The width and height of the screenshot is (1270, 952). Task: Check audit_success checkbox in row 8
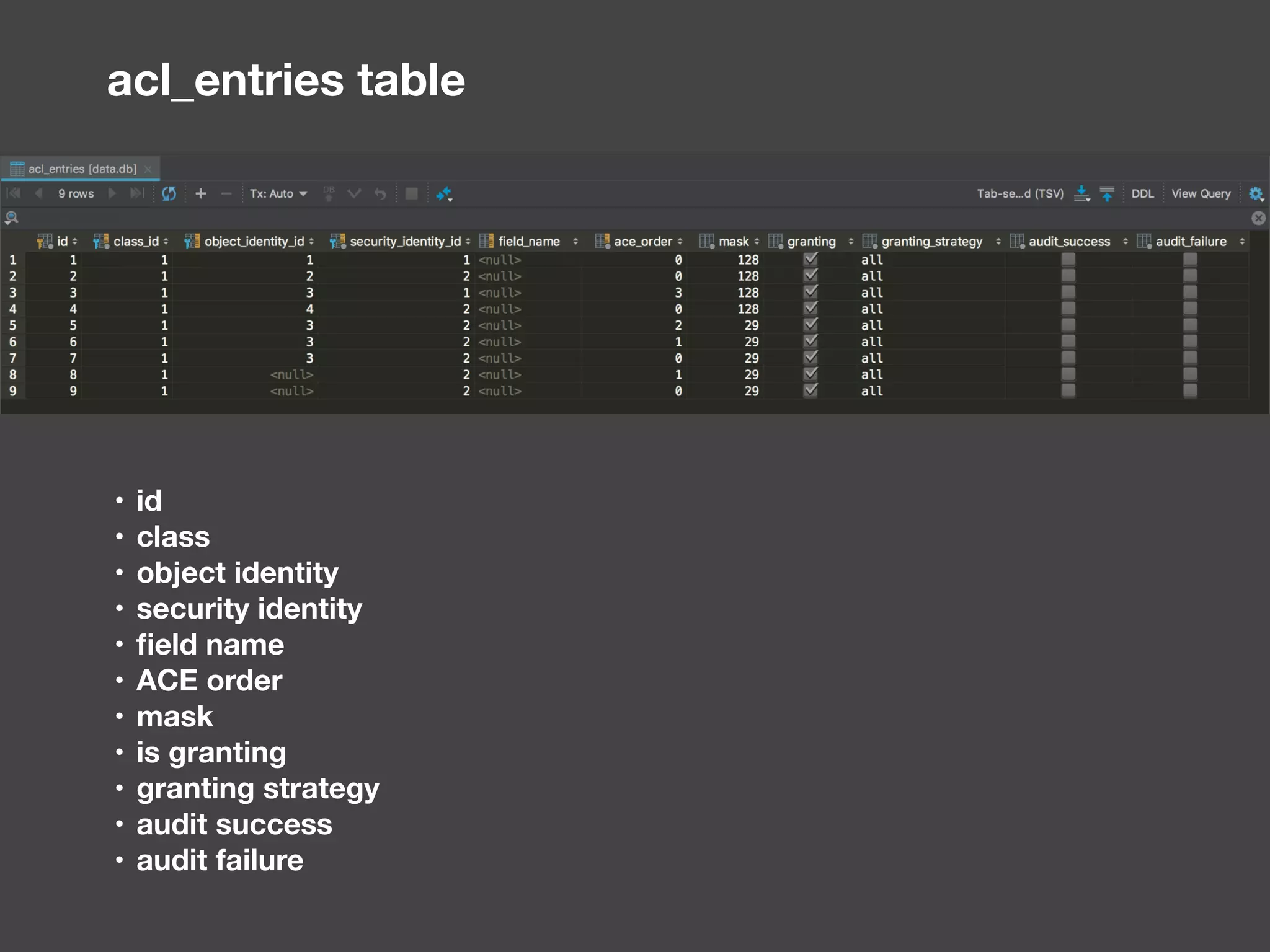pyautogui.click(x=1068, y=374)
